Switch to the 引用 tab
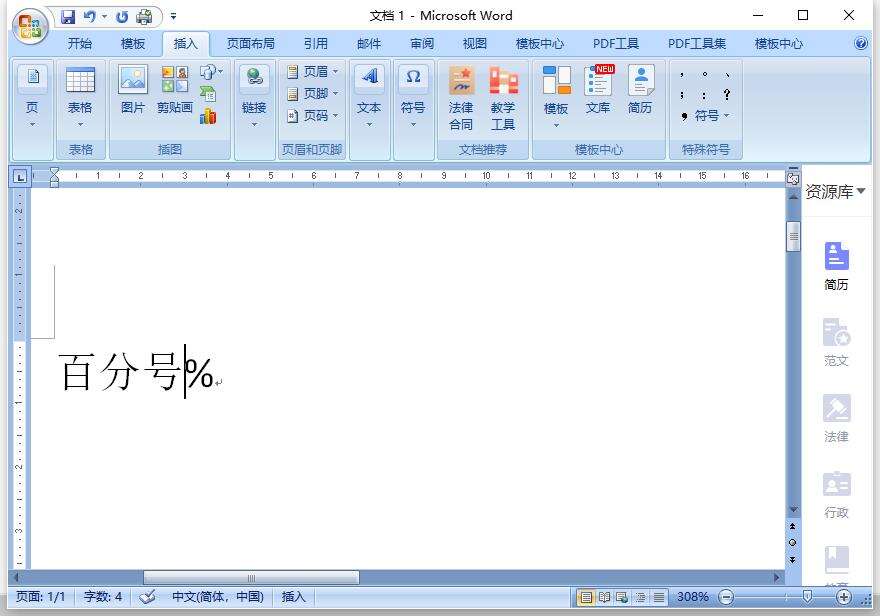Viewport: 880px width, 616px height. 315,44
